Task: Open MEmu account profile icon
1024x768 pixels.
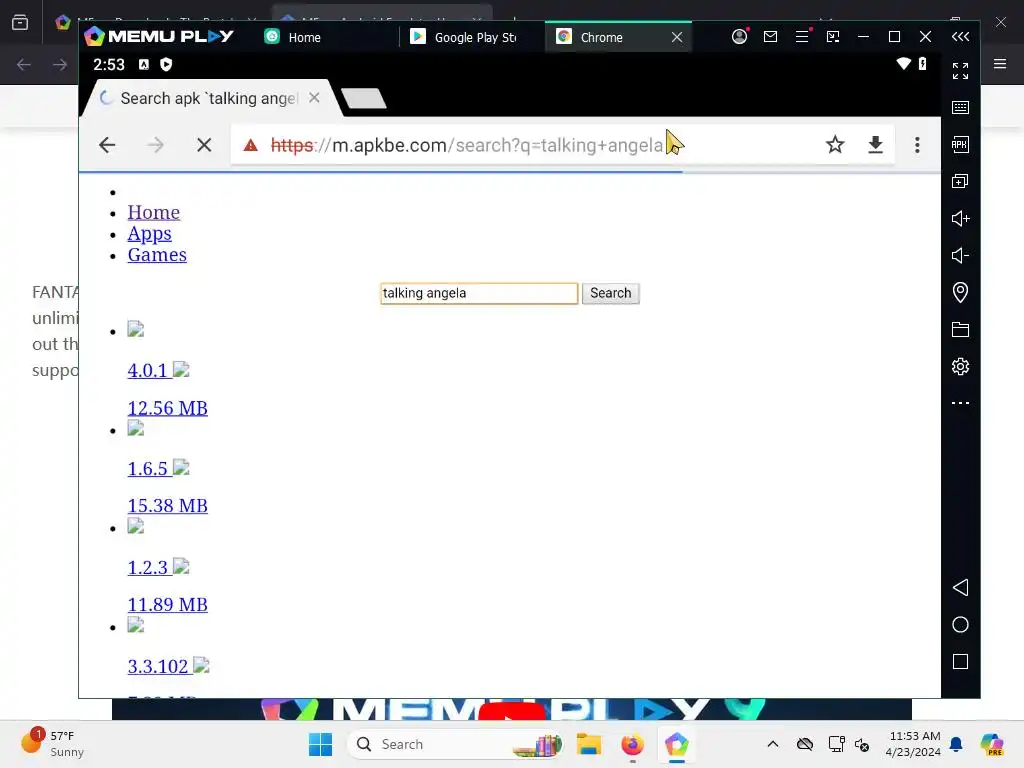Action: click(x=739, y=37)
